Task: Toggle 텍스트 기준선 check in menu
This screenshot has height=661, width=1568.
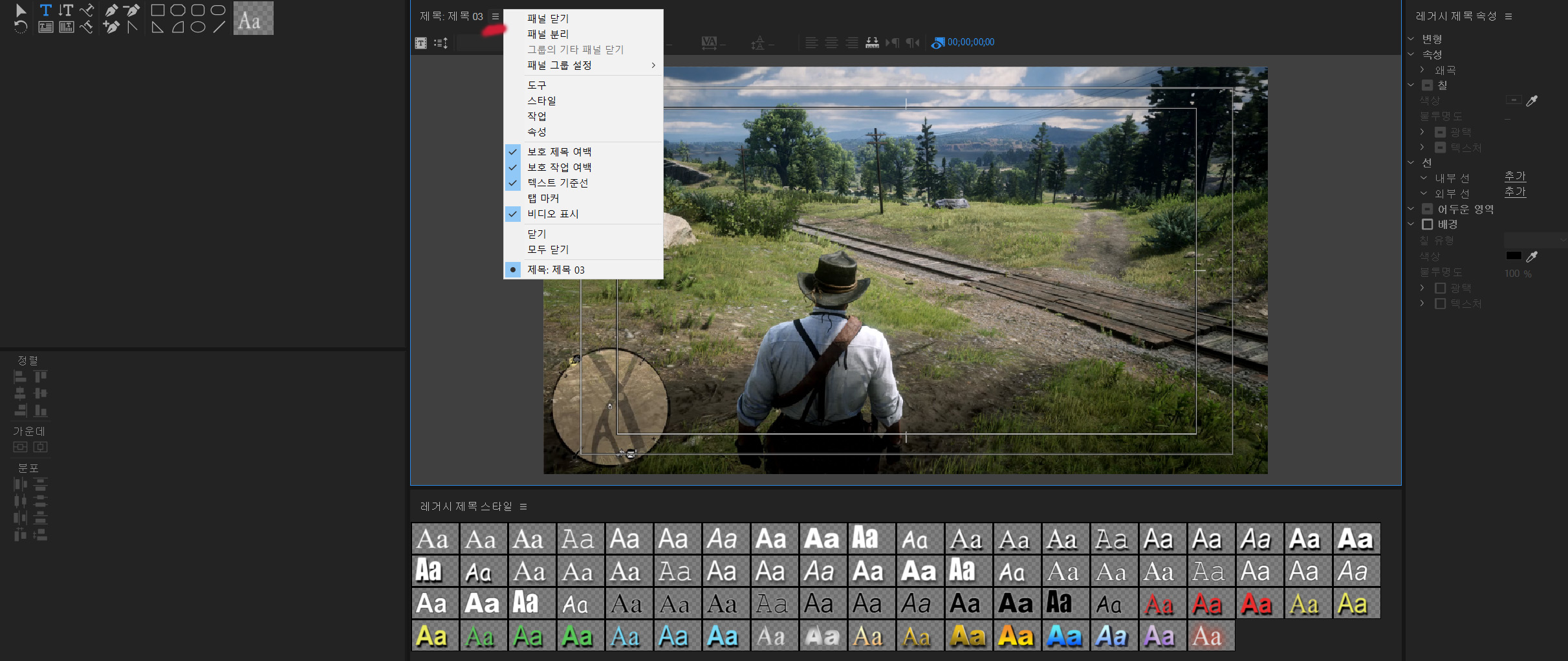Action: [513, 183]
